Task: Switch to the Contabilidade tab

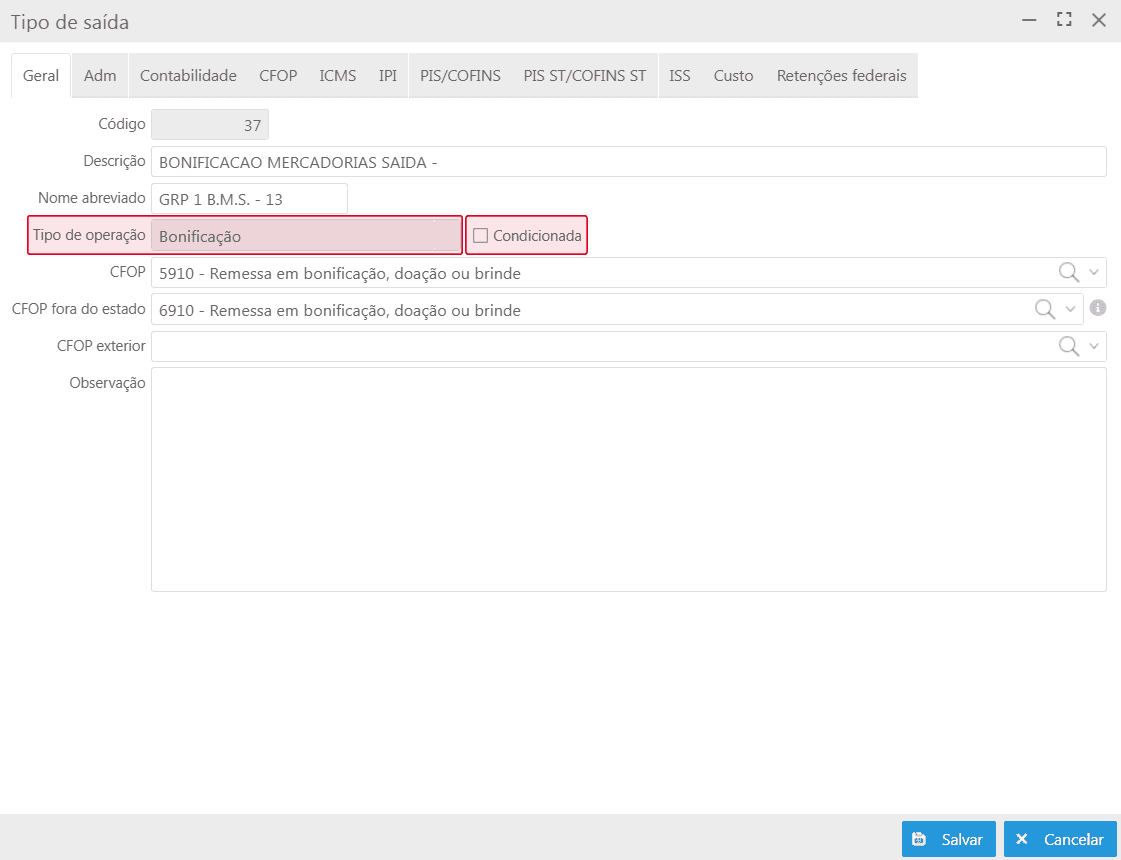Action: tap(188, 76)
